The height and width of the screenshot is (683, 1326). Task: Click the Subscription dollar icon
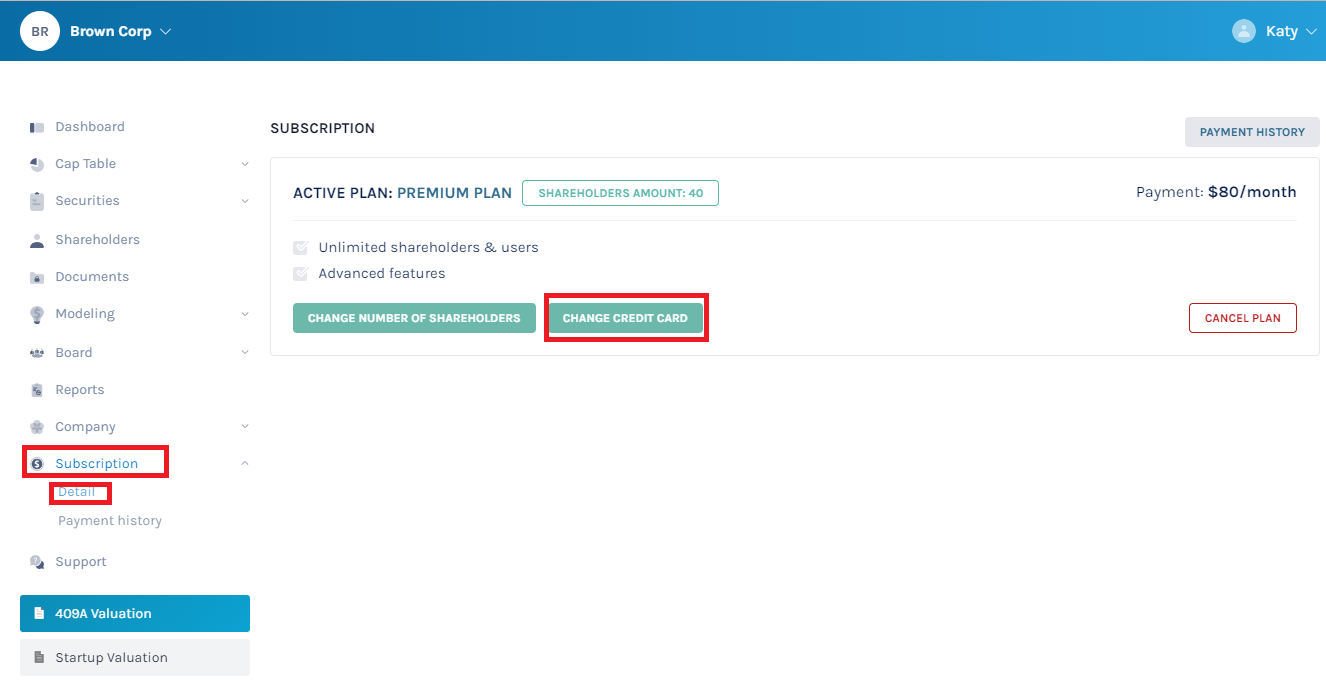pyautogui.click(x=36, y=462)
